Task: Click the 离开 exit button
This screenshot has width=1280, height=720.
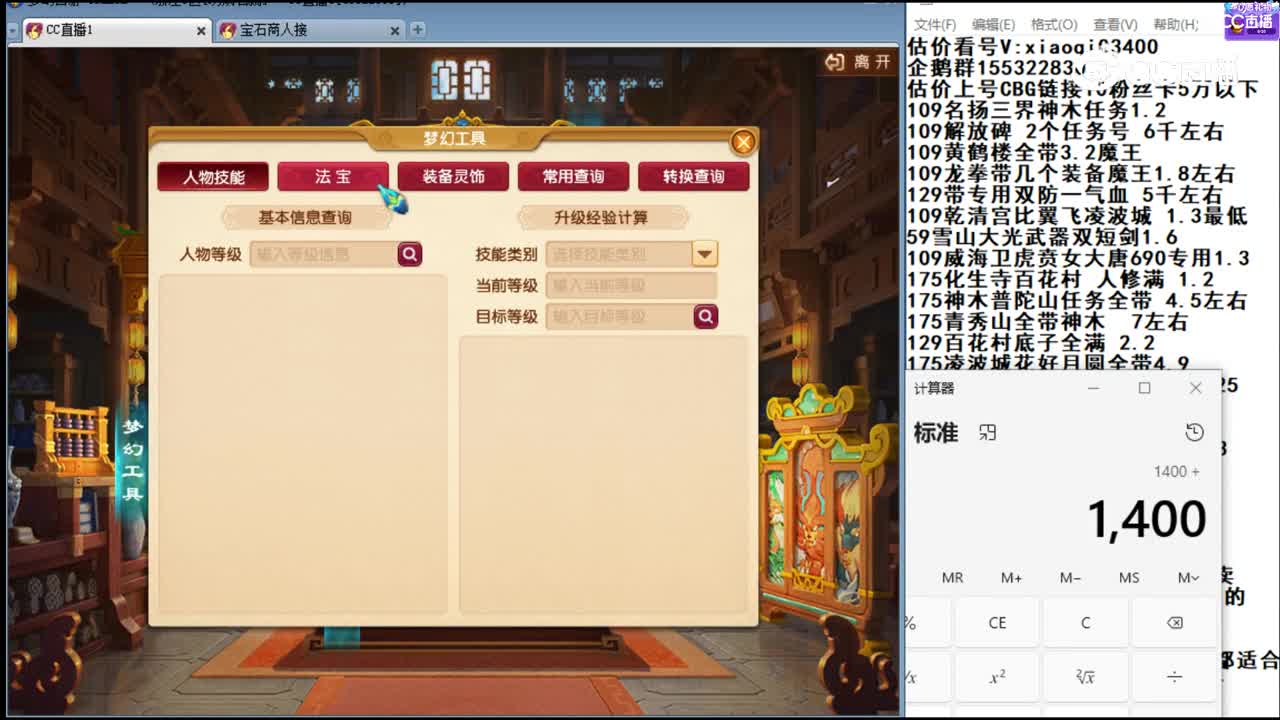Action: pyautogui.click(x=858, y=62)
